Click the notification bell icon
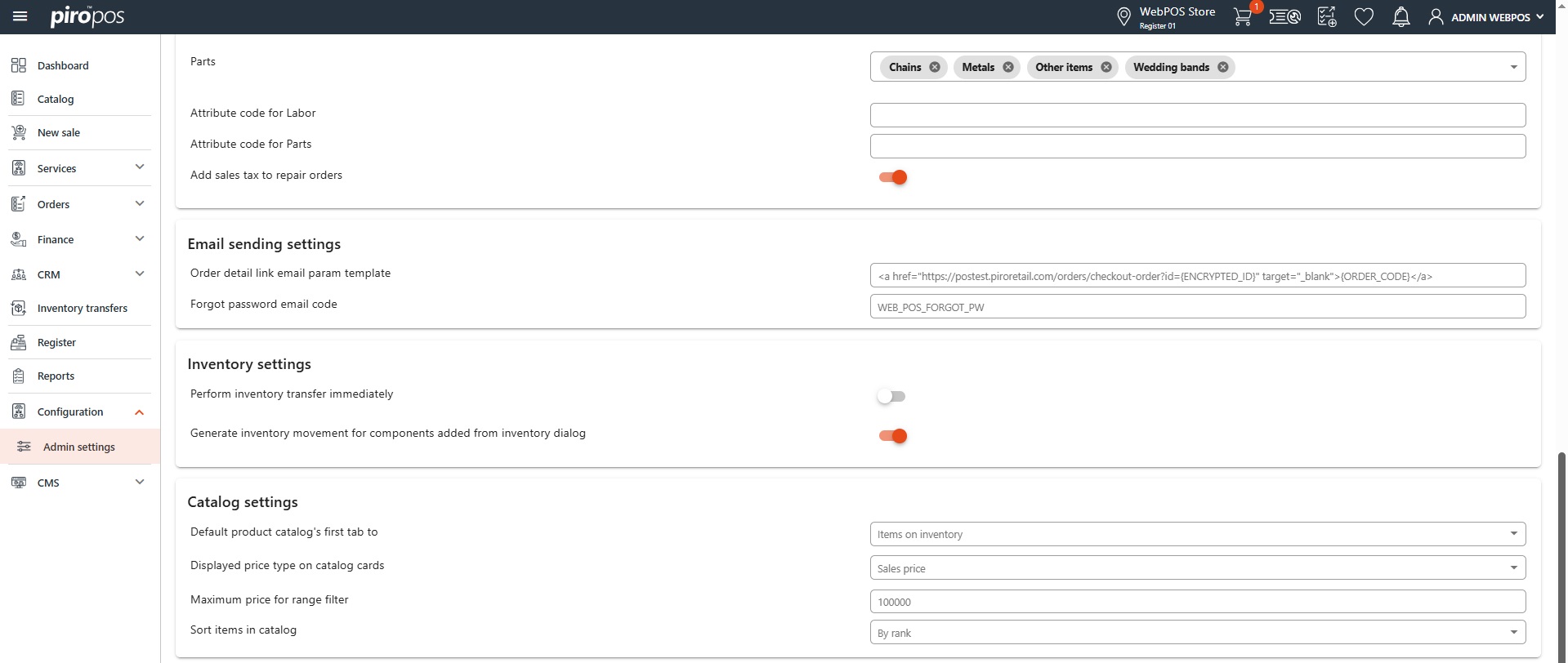1568x663 pixels. tap(1400, 17)
